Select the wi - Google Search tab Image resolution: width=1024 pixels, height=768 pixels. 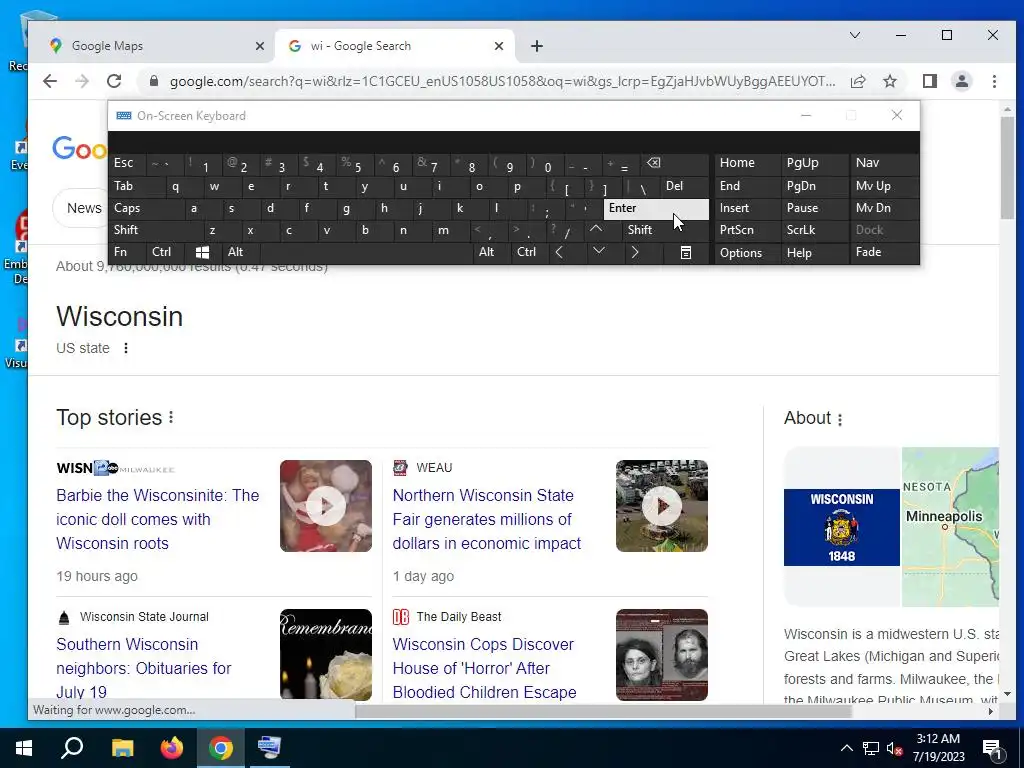pos(395,46)
